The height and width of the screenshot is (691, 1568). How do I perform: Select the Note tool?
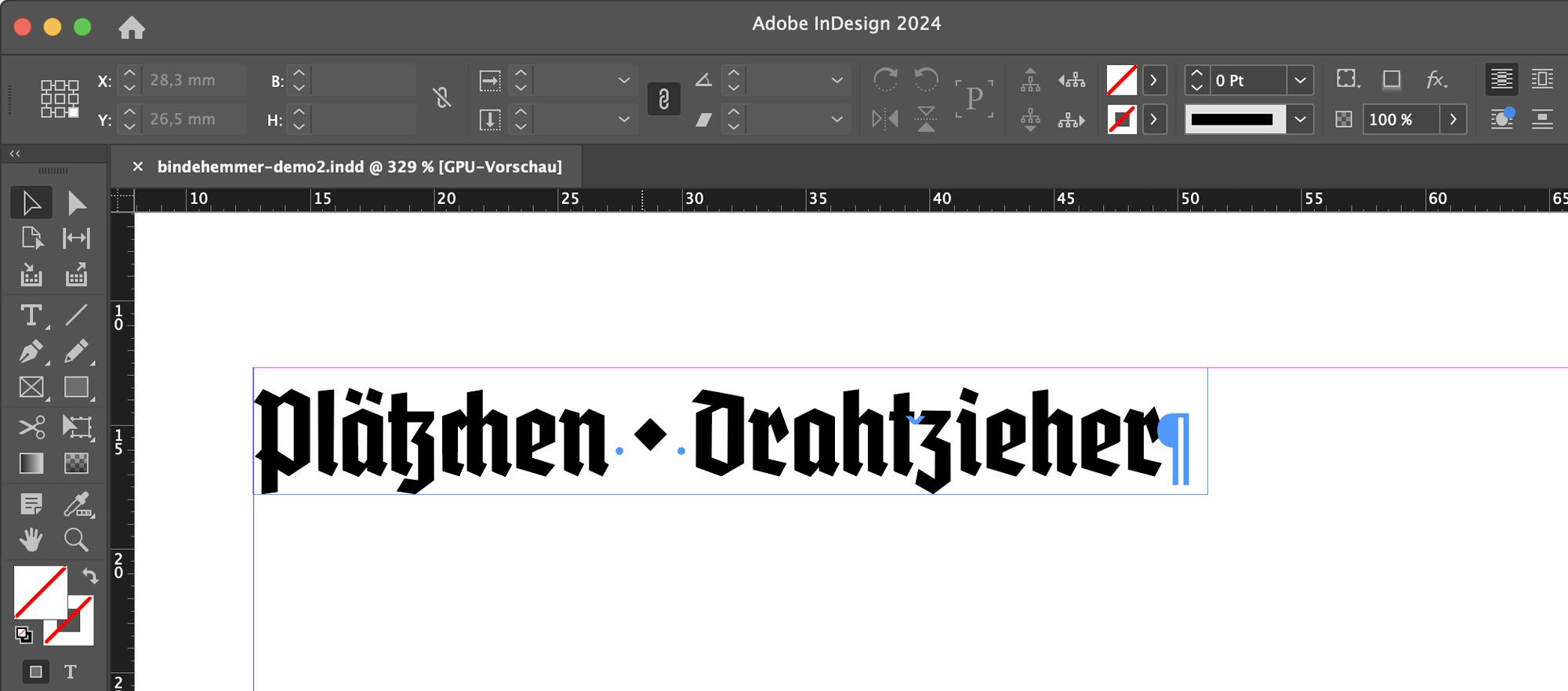[31, 504]
